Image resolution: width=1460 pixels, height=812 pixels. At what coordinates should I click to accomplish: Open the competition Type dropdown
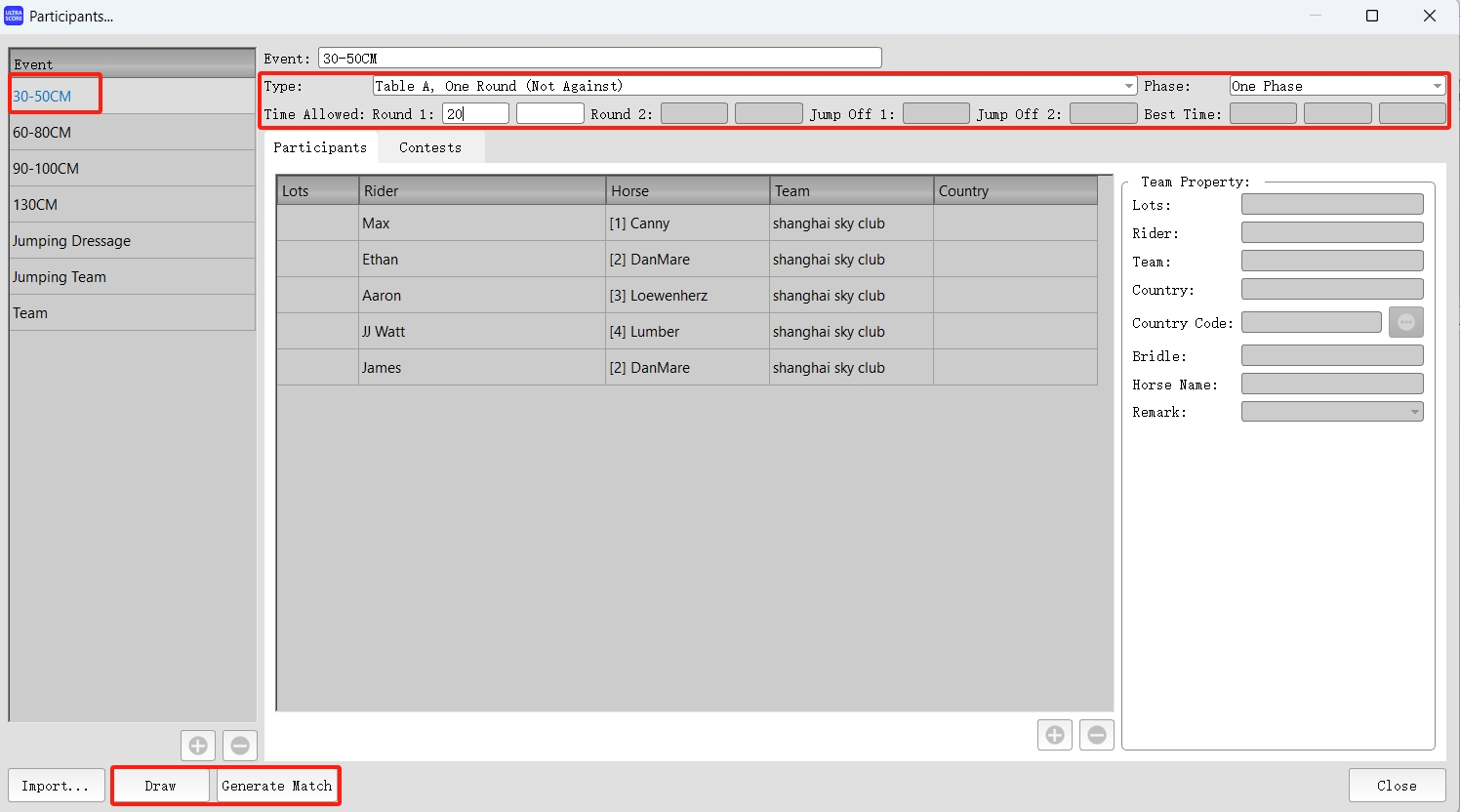click(x=1129, y=86)
